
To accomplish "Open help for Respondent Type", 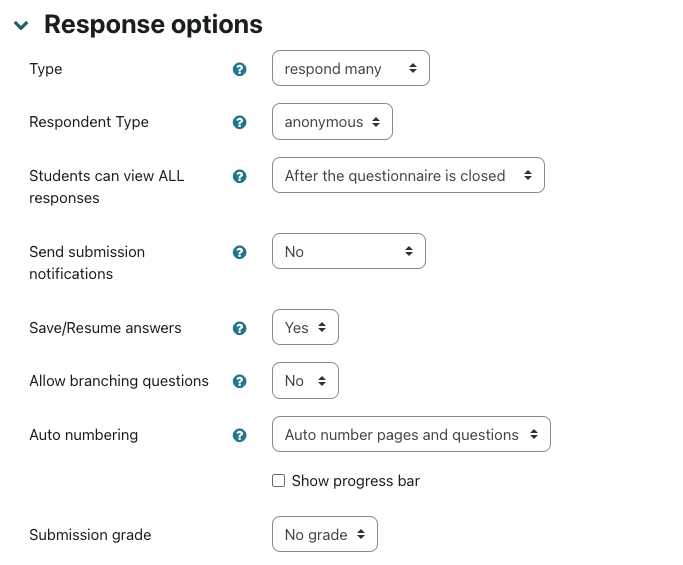I will pyautogui.click(x=239, y=122).
